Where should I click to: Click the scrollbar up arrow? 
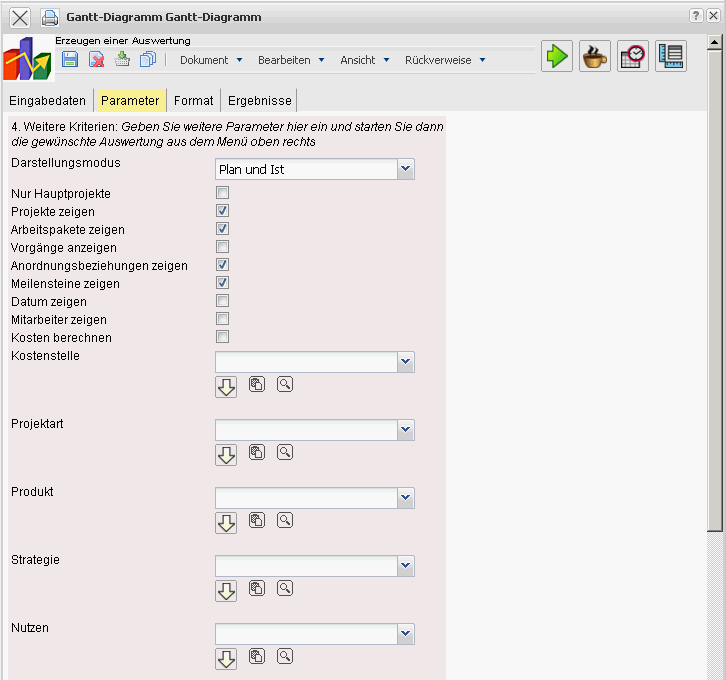pos(714,43)
